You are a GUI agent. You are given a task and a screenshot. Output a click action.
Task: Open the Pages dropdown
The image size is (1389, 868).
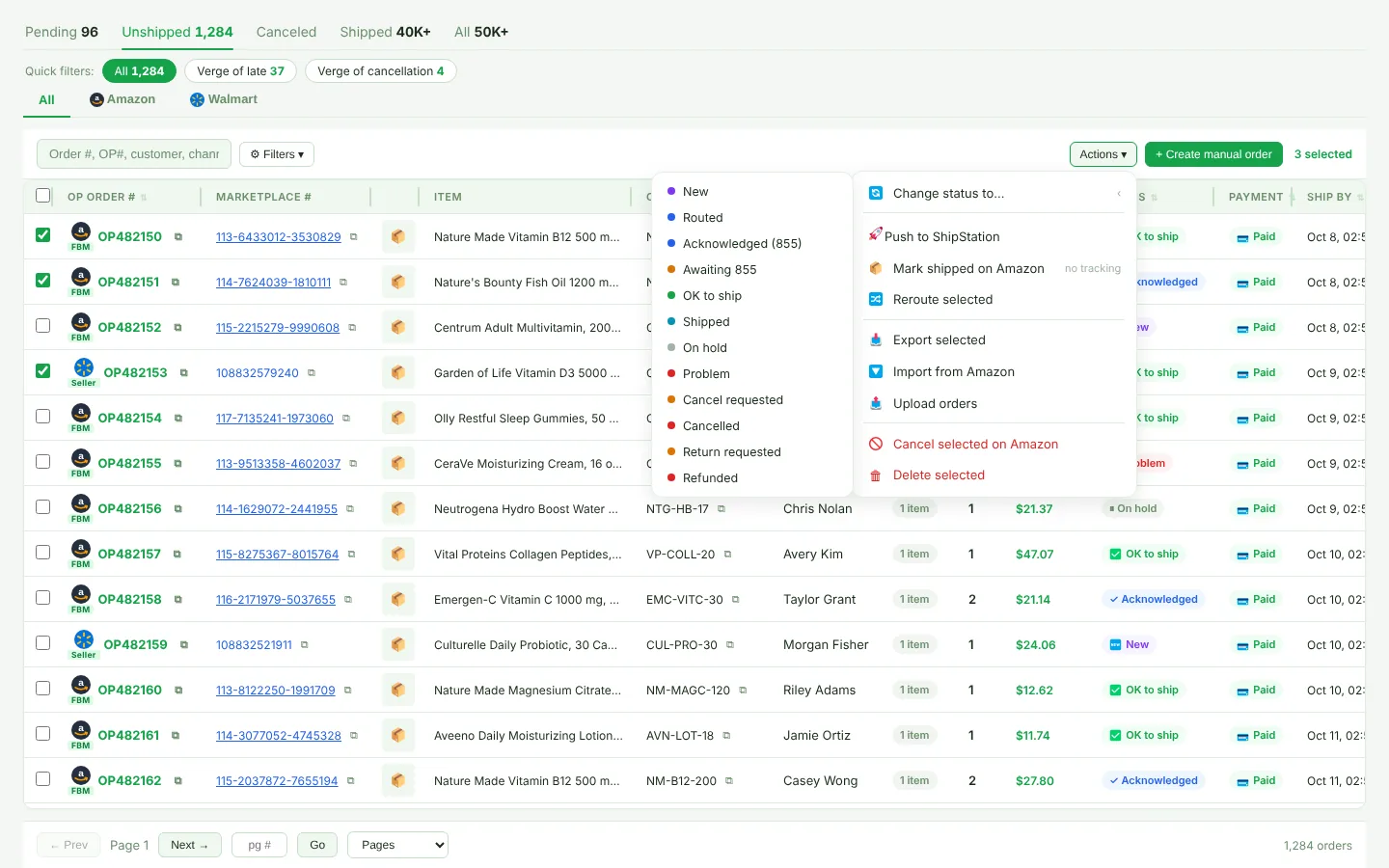pos(397,845)
